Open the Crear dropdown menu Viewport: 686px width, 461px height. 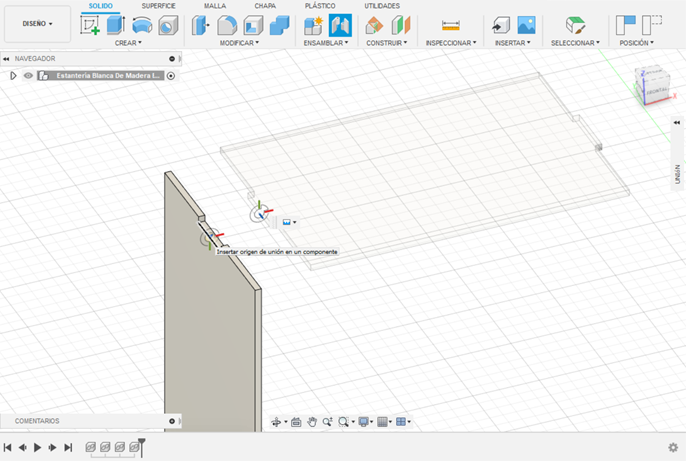click(x=128, y=43)
